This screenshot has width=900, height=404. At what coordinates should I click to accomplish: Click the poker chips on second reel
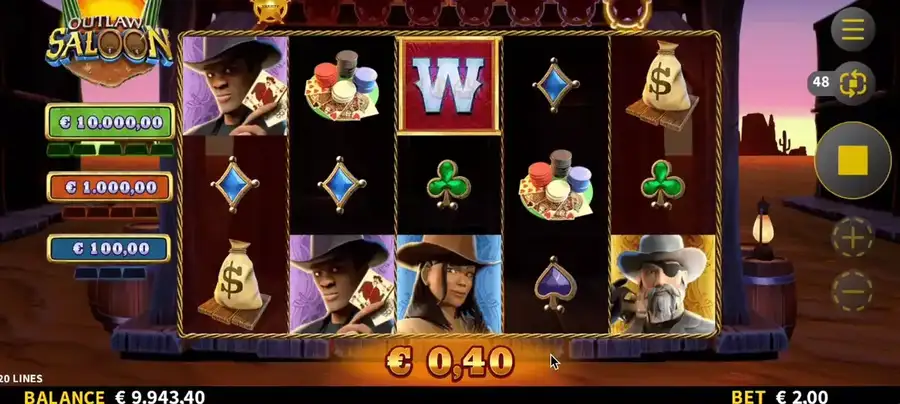(343, 86)
